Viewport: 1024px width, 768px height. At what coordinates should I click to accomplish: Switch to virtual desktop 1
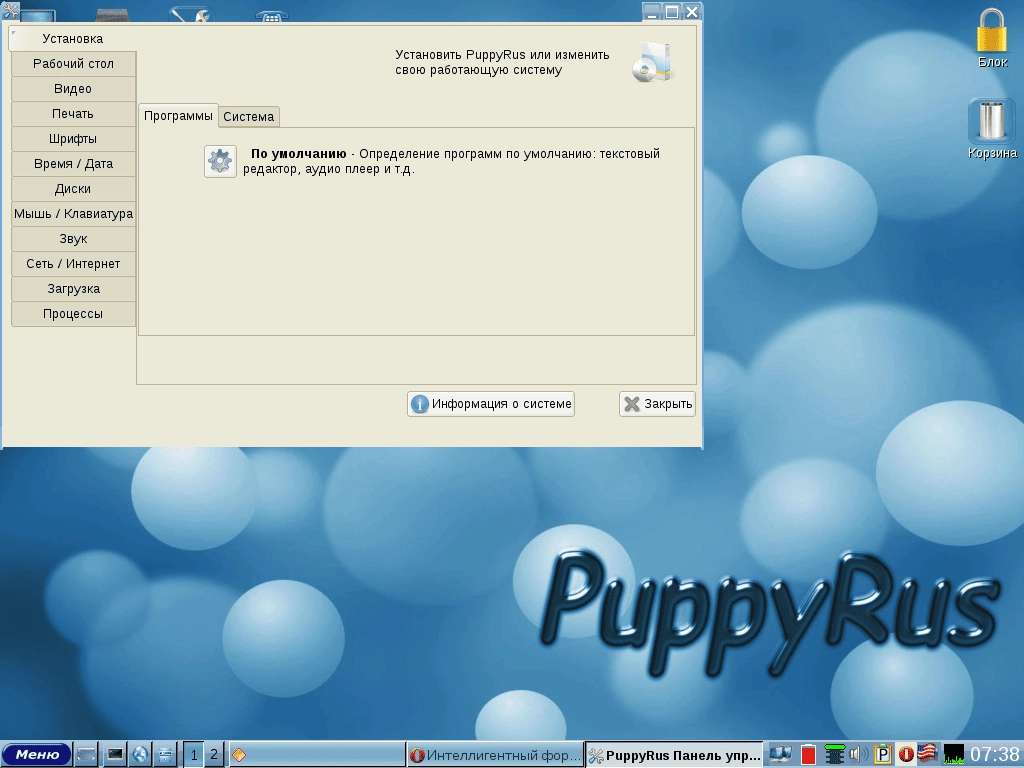tap(193, 755)
